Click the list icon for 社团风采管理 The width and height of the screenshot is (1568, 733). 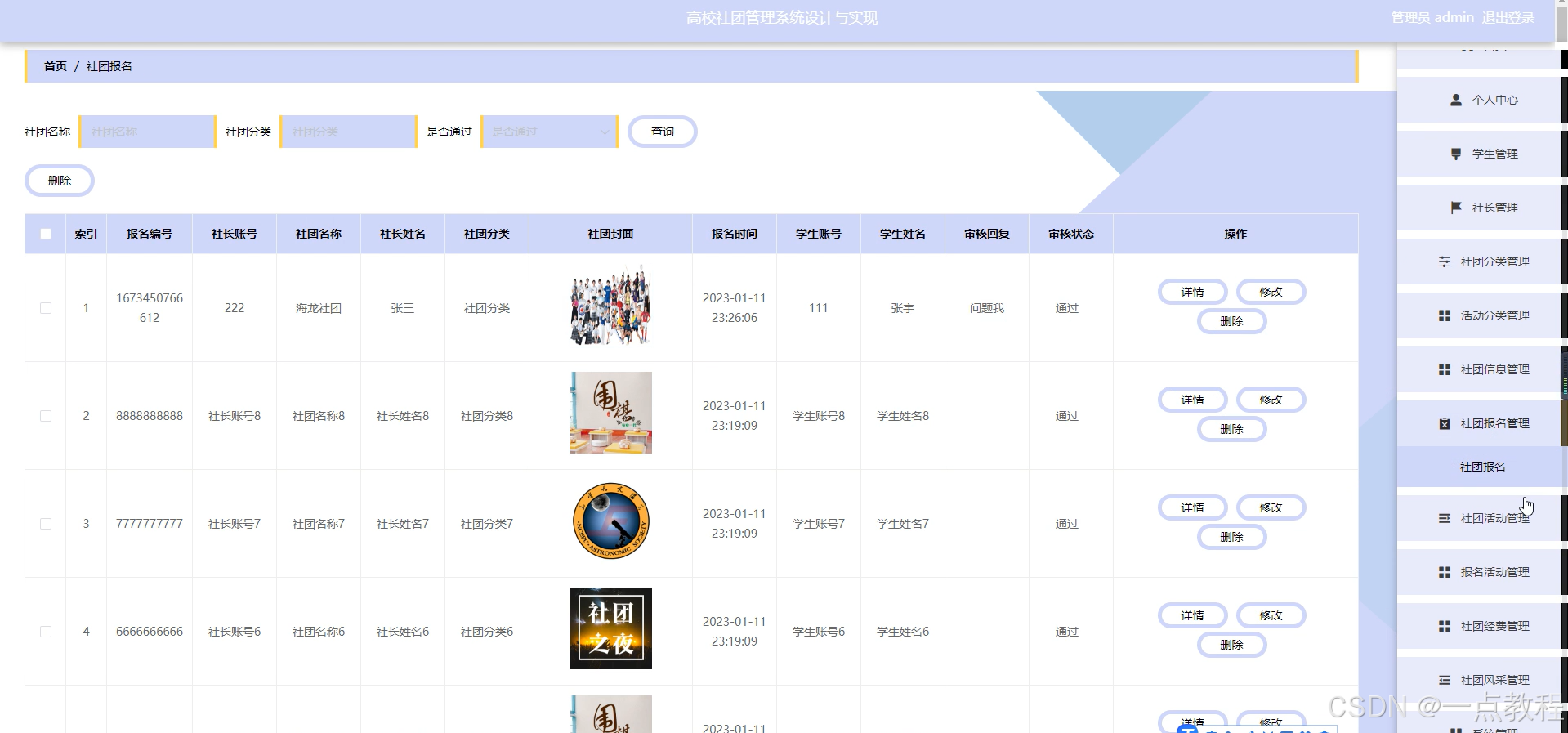1444,680
